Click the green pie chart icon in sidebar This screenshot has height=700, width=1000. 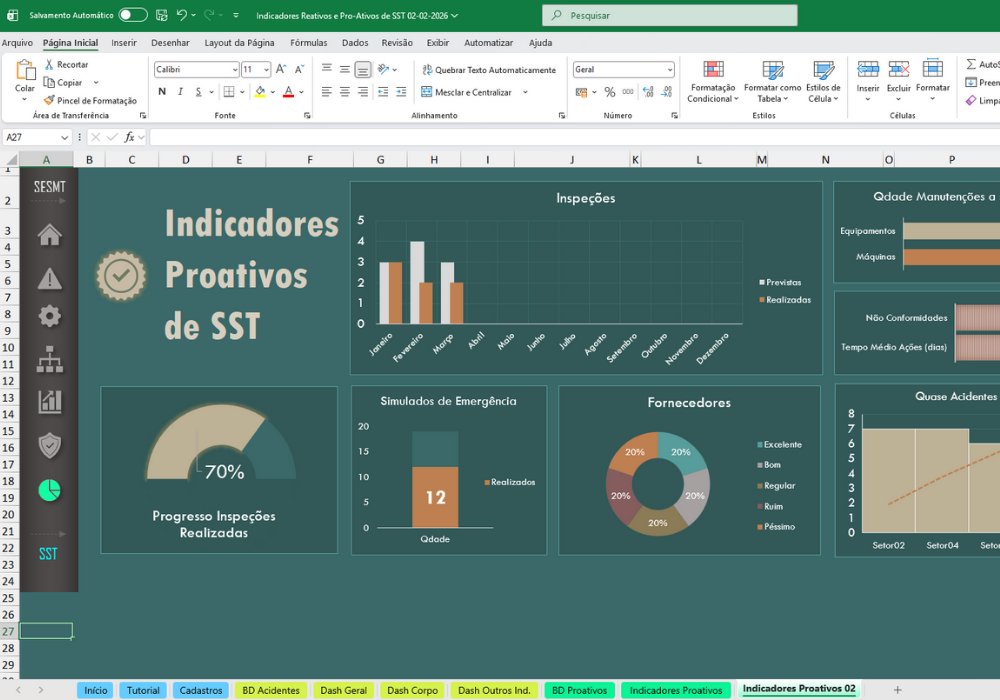(50, 490)
